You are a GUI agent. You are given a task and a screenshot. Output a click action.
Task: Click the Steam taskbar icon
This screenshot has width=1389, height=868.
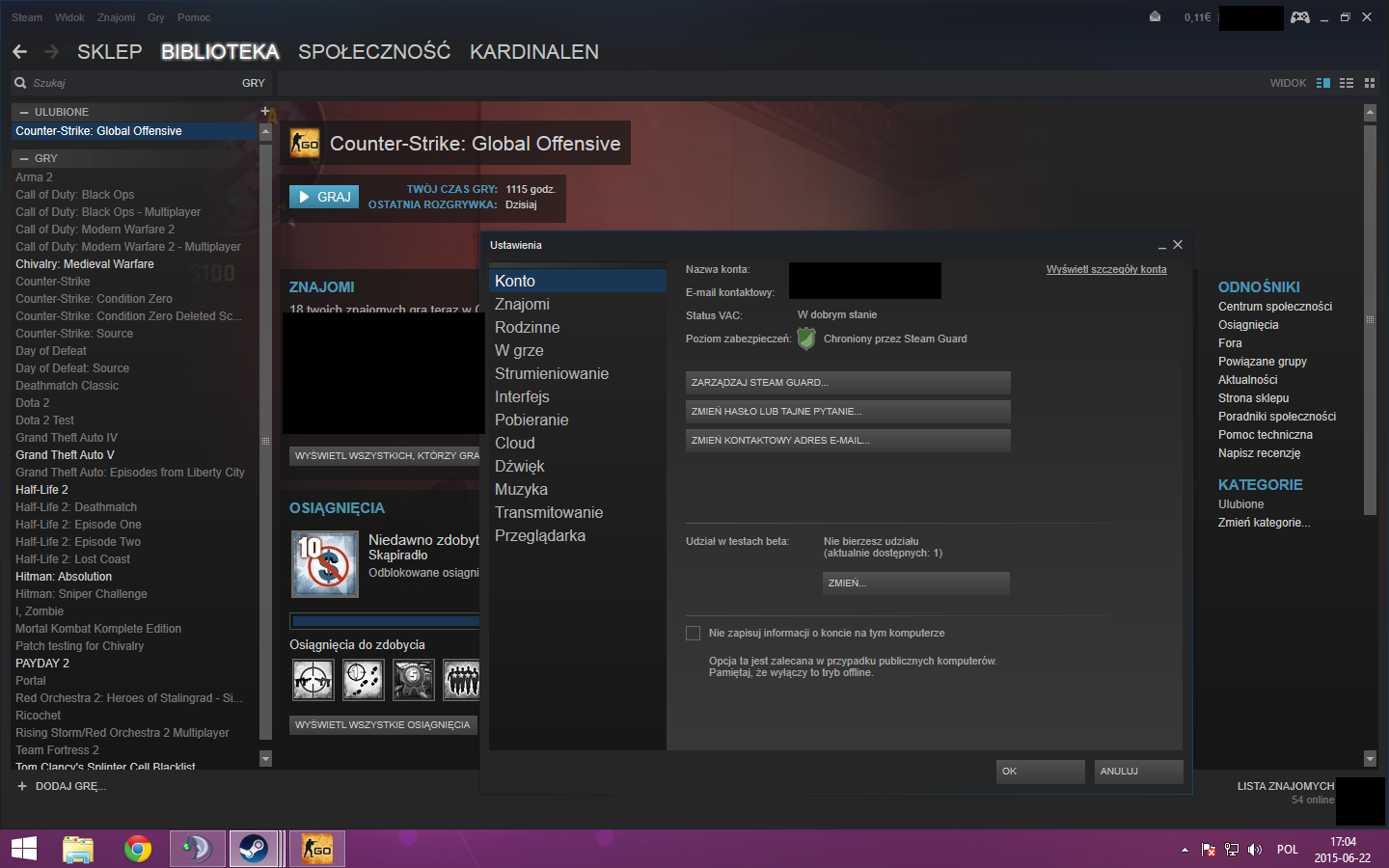pyautogui.click(x=254, y=849)
